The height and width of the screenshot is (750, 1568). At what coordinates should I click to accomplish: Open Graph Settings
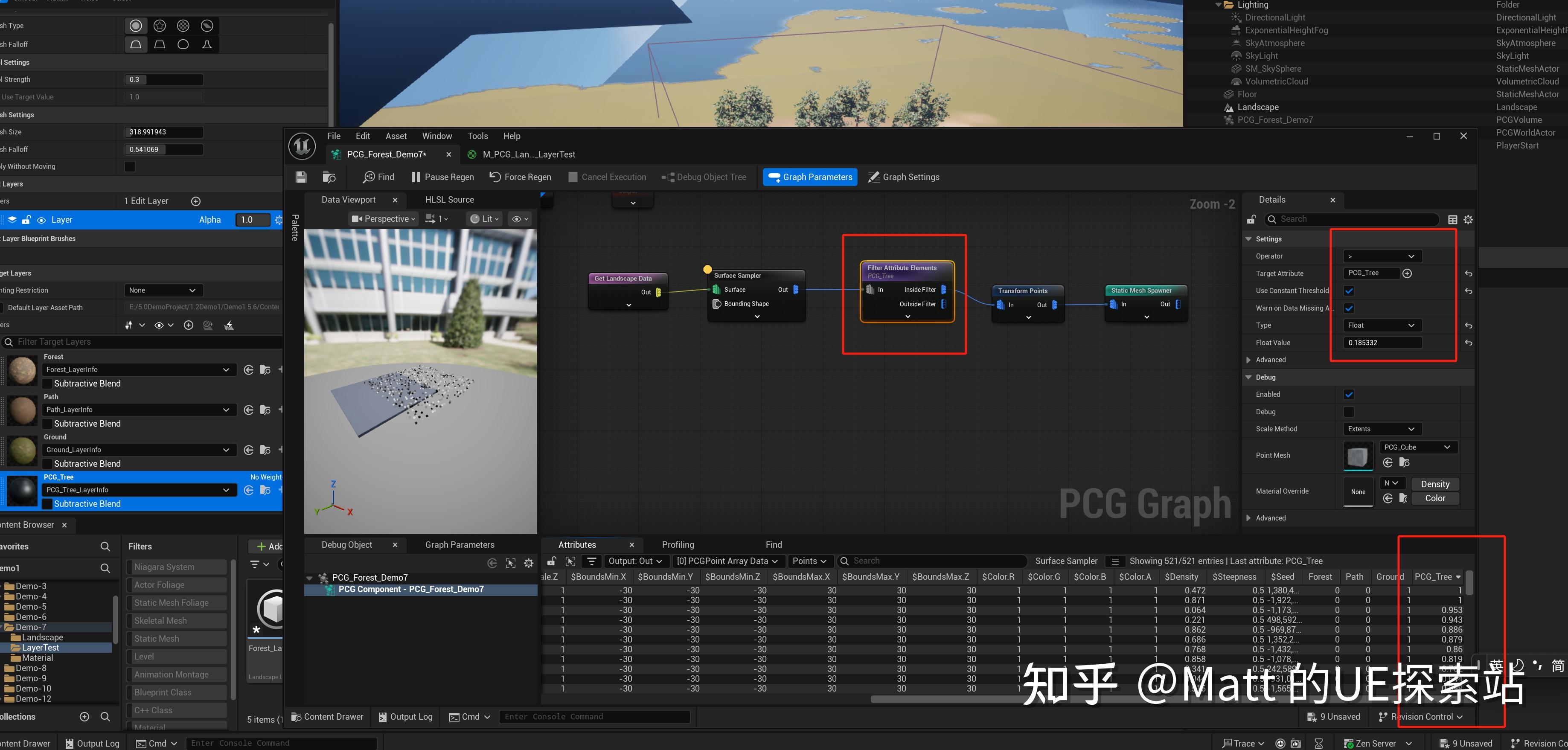pyautogui.click(x=903, y=177)
